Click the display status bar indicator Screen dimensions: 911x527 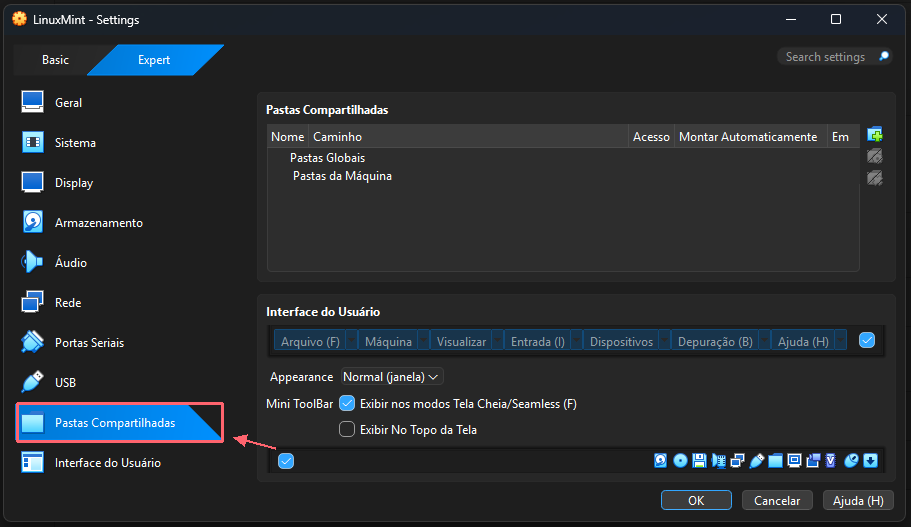pyautogui.click(x=794, y=461)
